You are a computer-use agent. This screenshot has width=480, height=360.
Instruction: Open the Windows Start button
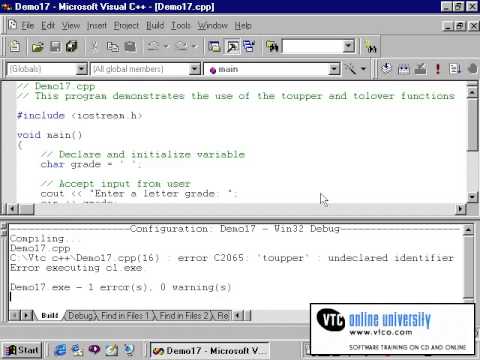click(x=22, y=350)
